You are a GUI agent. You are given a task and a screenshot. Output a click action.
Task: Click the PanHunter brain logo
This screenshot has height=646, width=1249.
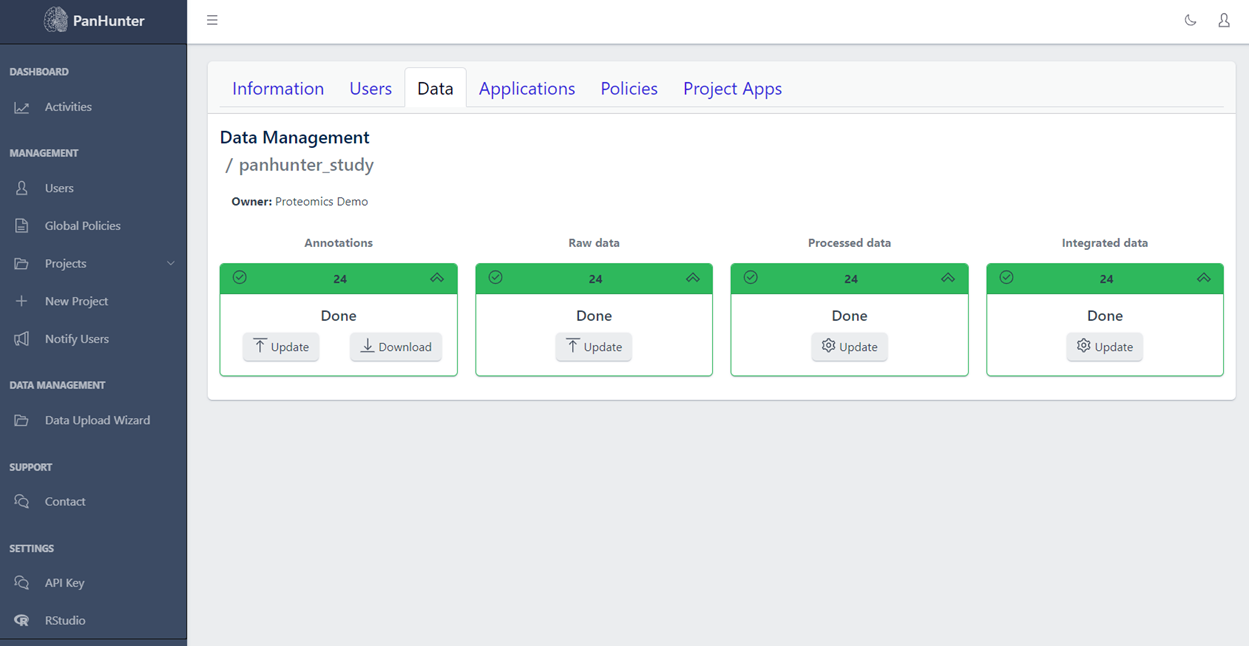tap(57, 19)
